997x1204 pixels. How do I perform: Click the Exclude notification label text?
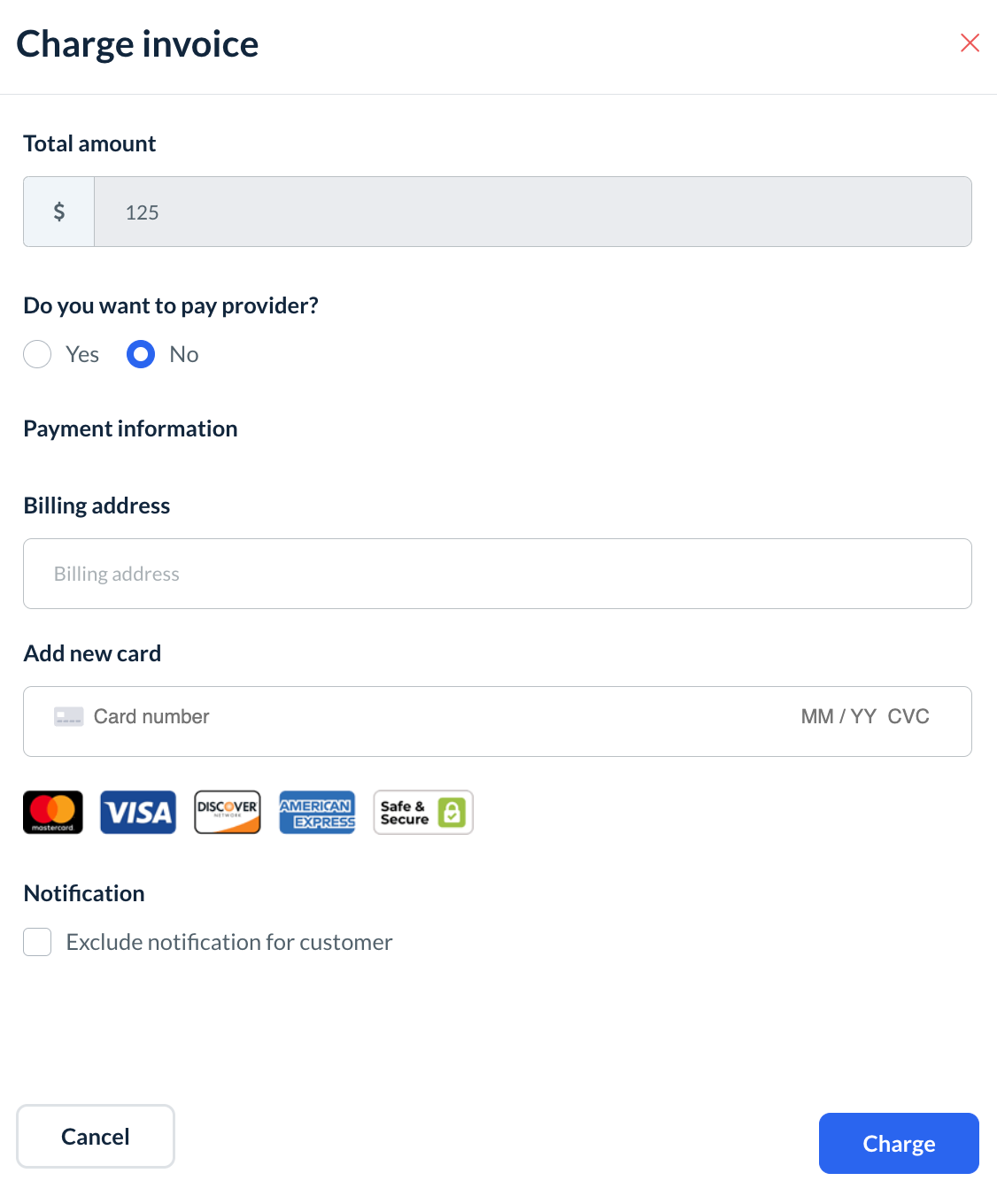(229, 942)
